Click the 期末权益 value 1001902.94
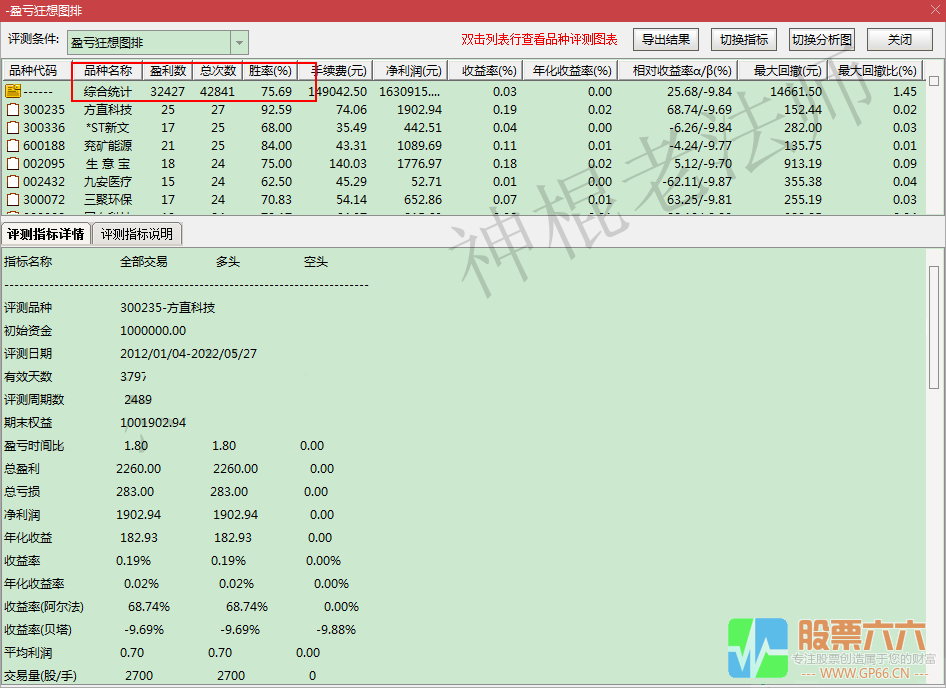The image size is (946, 688). click(153, 423)
